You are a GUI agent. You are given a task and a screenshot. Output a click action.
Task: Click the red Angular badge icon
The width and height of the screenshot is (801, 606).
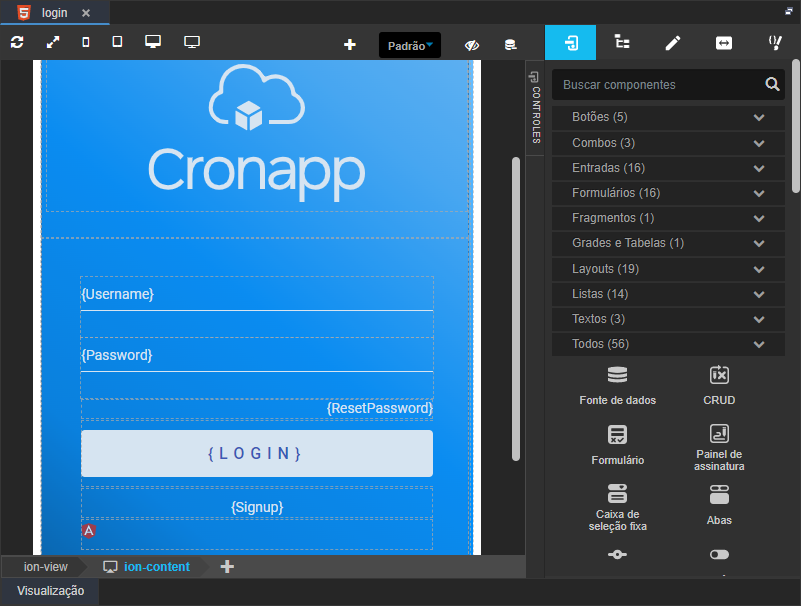click(88, 531)
